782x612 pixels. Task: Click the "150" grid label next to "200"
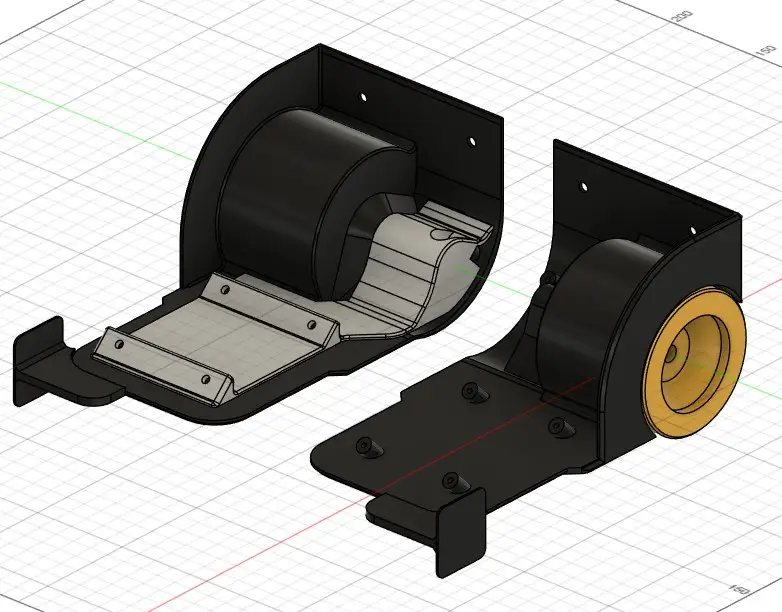[x=765, y=50]
